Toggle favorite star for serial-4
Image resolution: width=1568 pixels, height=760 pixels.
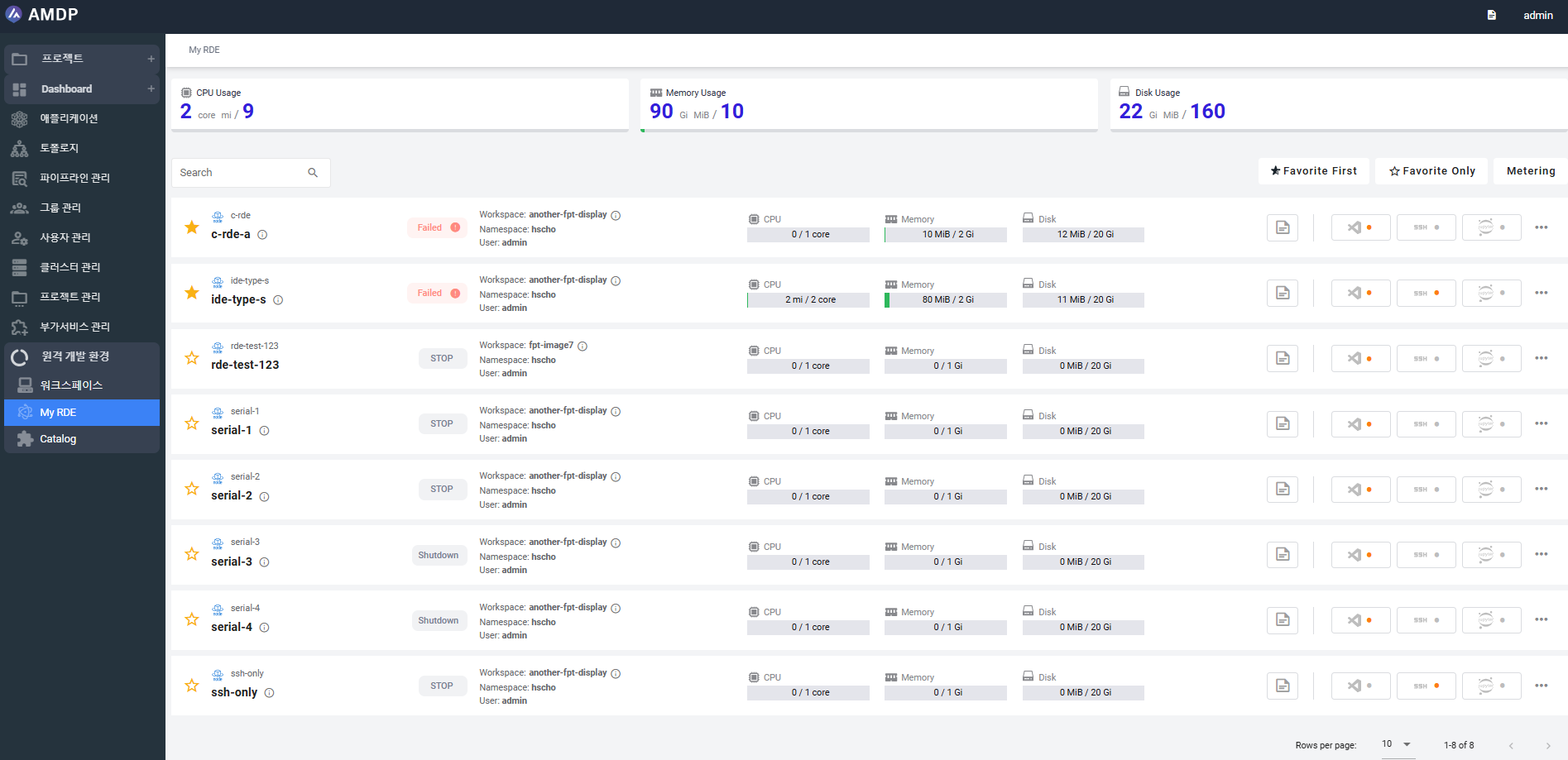click(192, 619)
